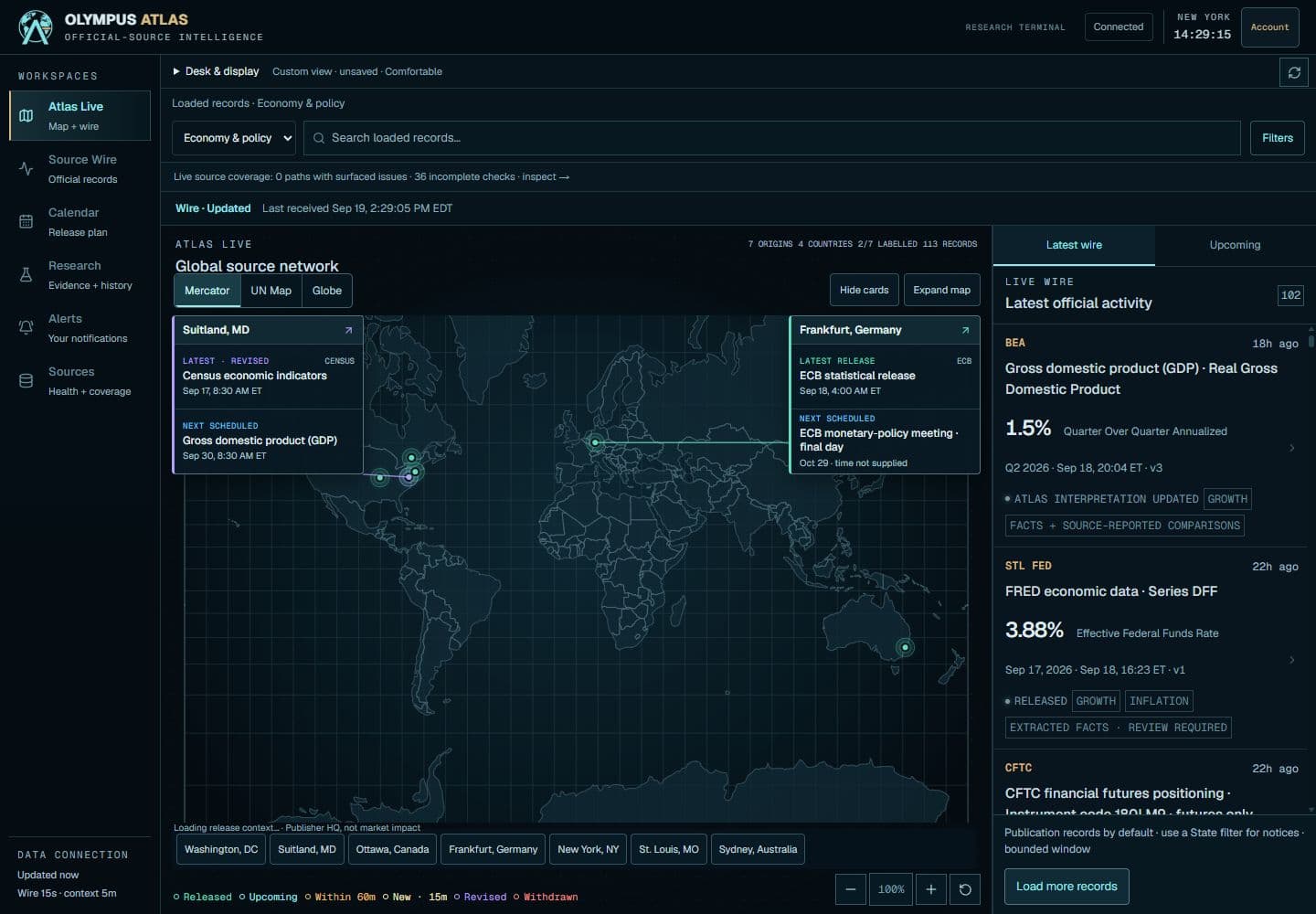Screen dimensions: 1316x914
Task: Expand the Desk & display section
Action: [x=216, y=71]
